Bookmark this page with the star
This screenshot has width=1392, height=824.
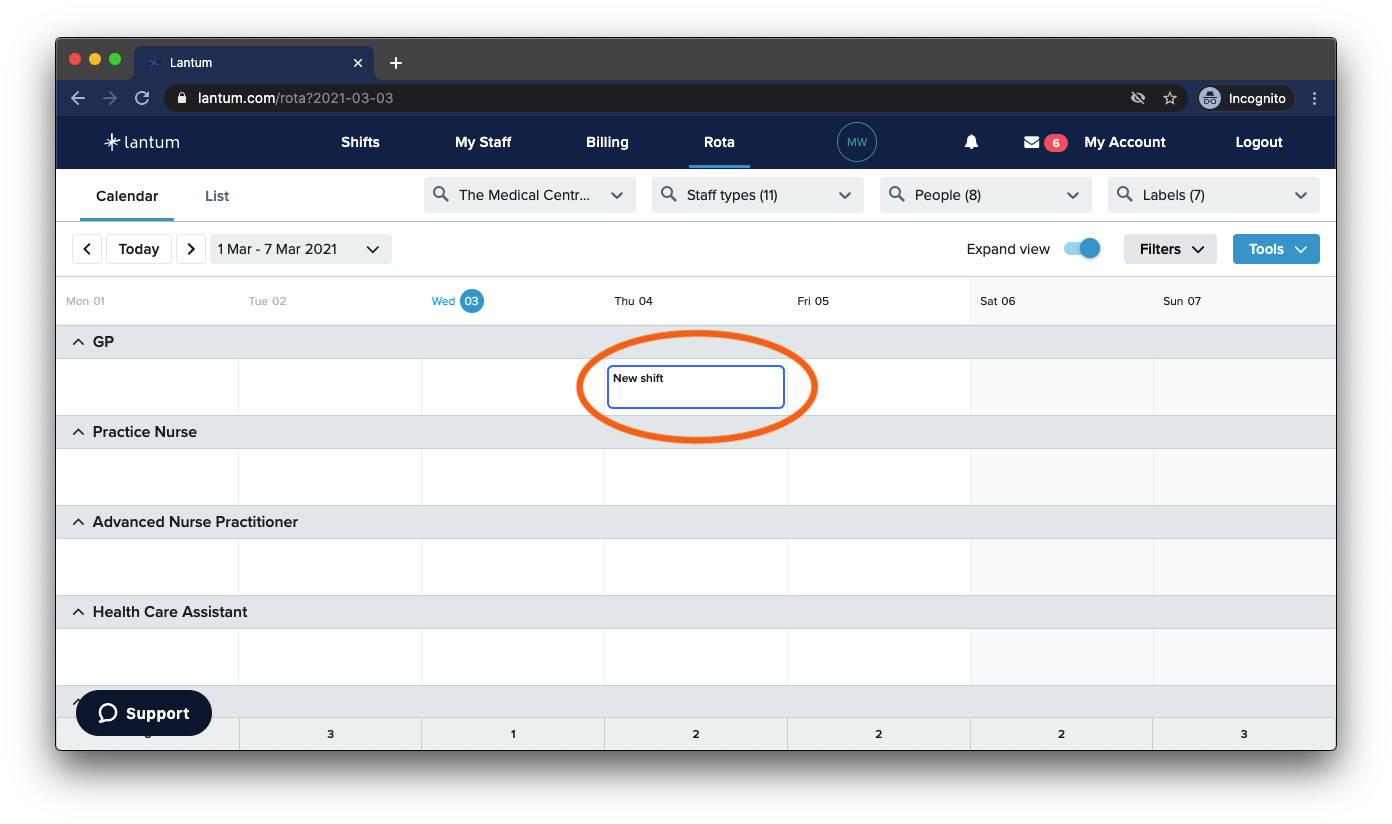click(x=1169, y=98)
